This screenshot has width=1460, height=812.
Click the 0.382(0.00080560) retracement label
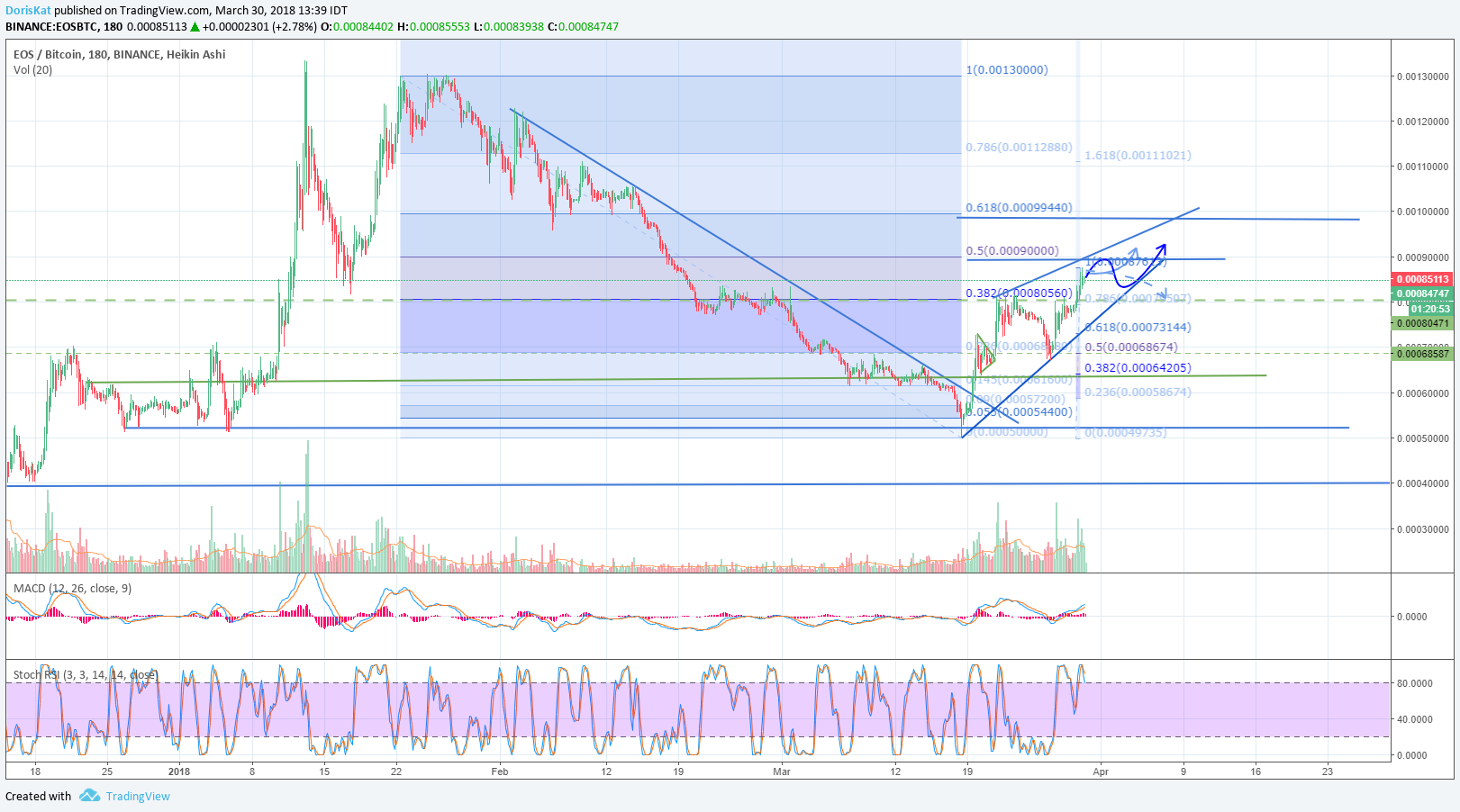[x=1019, y=293]
